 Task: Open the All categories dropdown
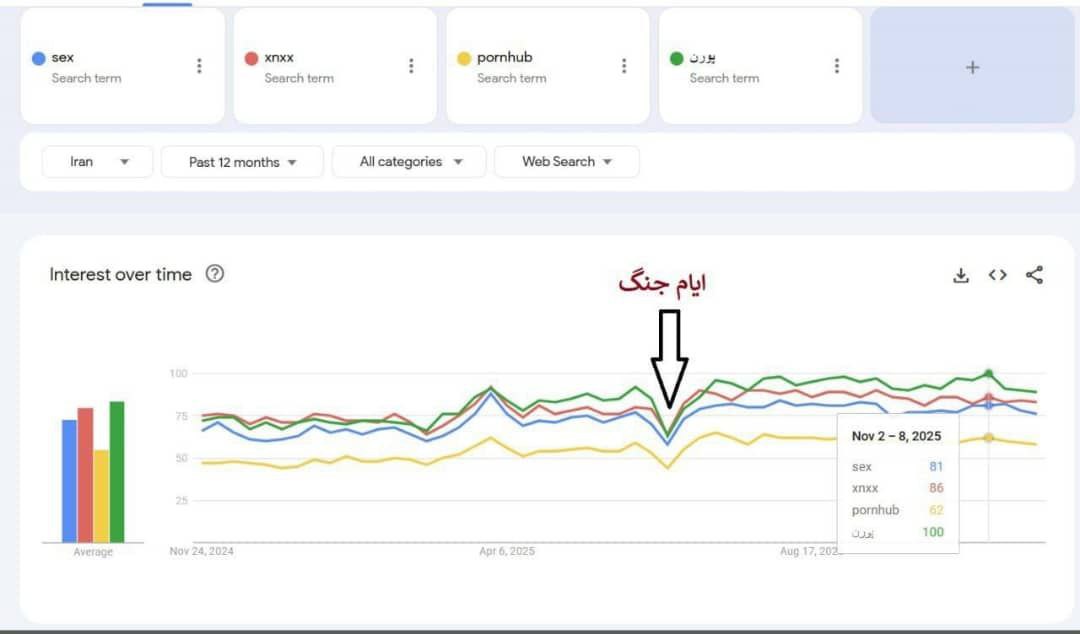tap(409, 162)
